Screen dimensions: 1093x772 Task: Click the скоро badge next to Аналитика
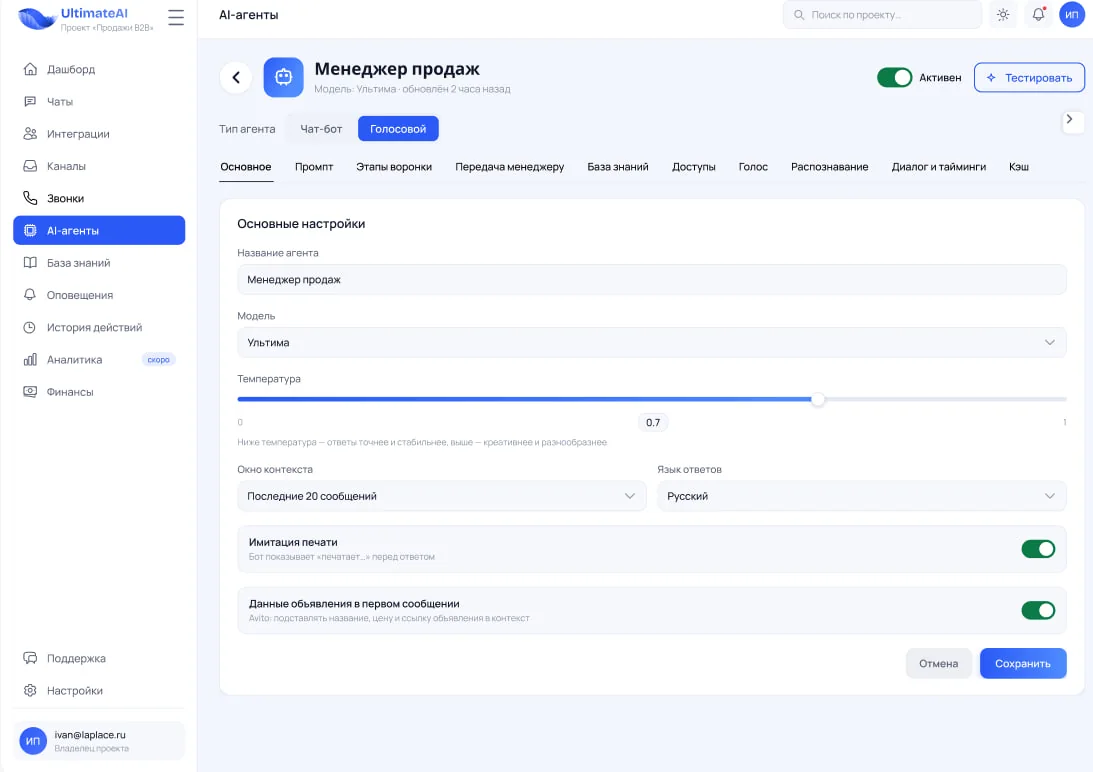coord(158,360)
